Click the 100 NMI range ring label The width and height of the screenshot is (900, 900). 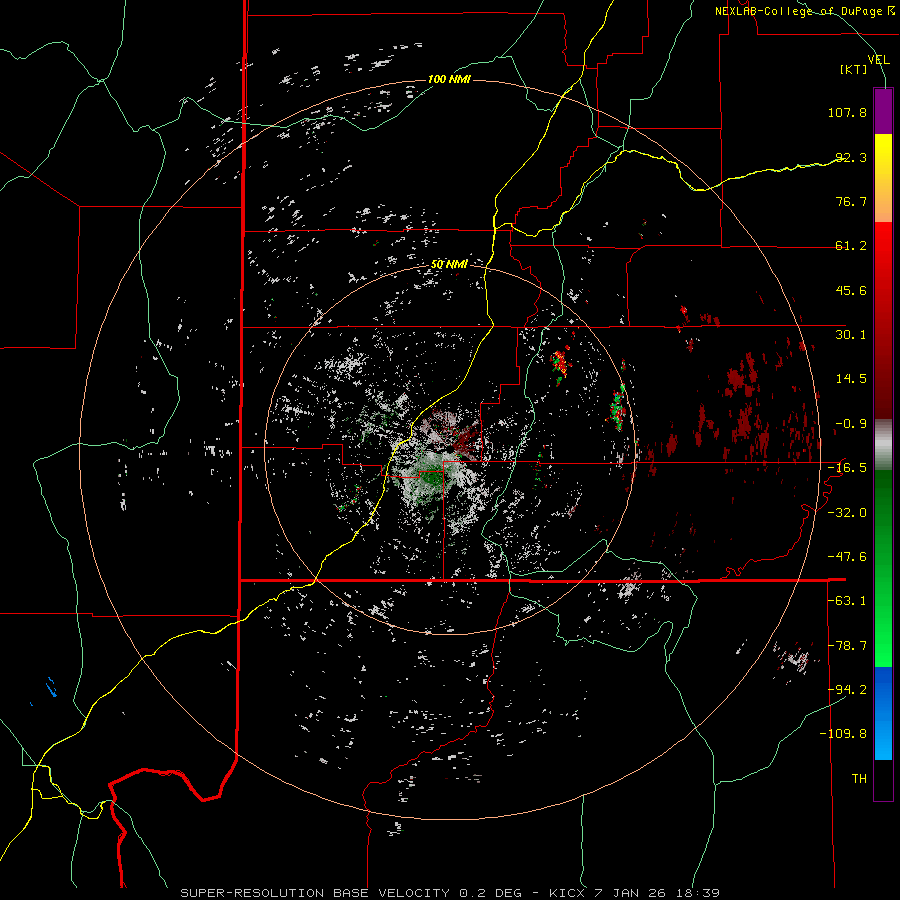click(449, 79)
